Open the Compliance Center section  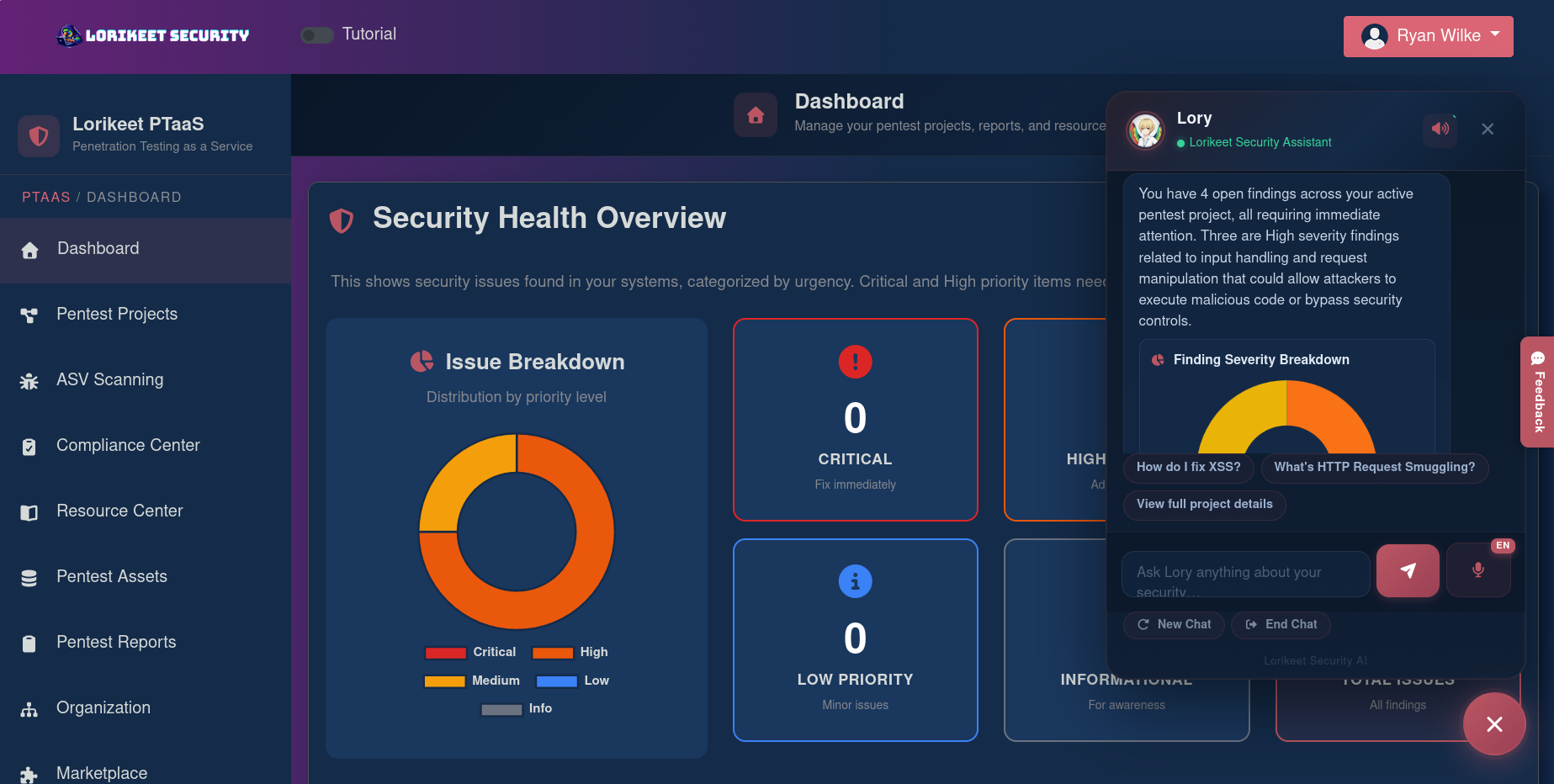(128, 445)
